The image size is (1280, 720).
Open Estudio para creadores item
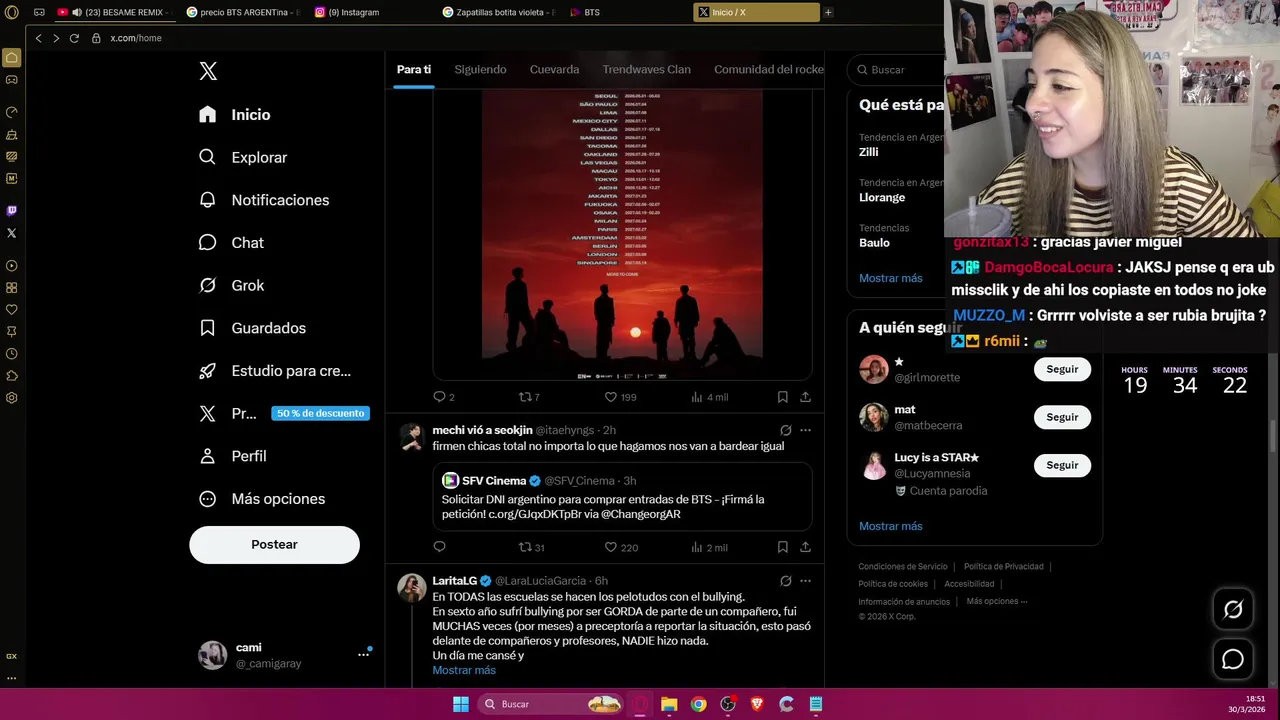click(x=275, y=371)
